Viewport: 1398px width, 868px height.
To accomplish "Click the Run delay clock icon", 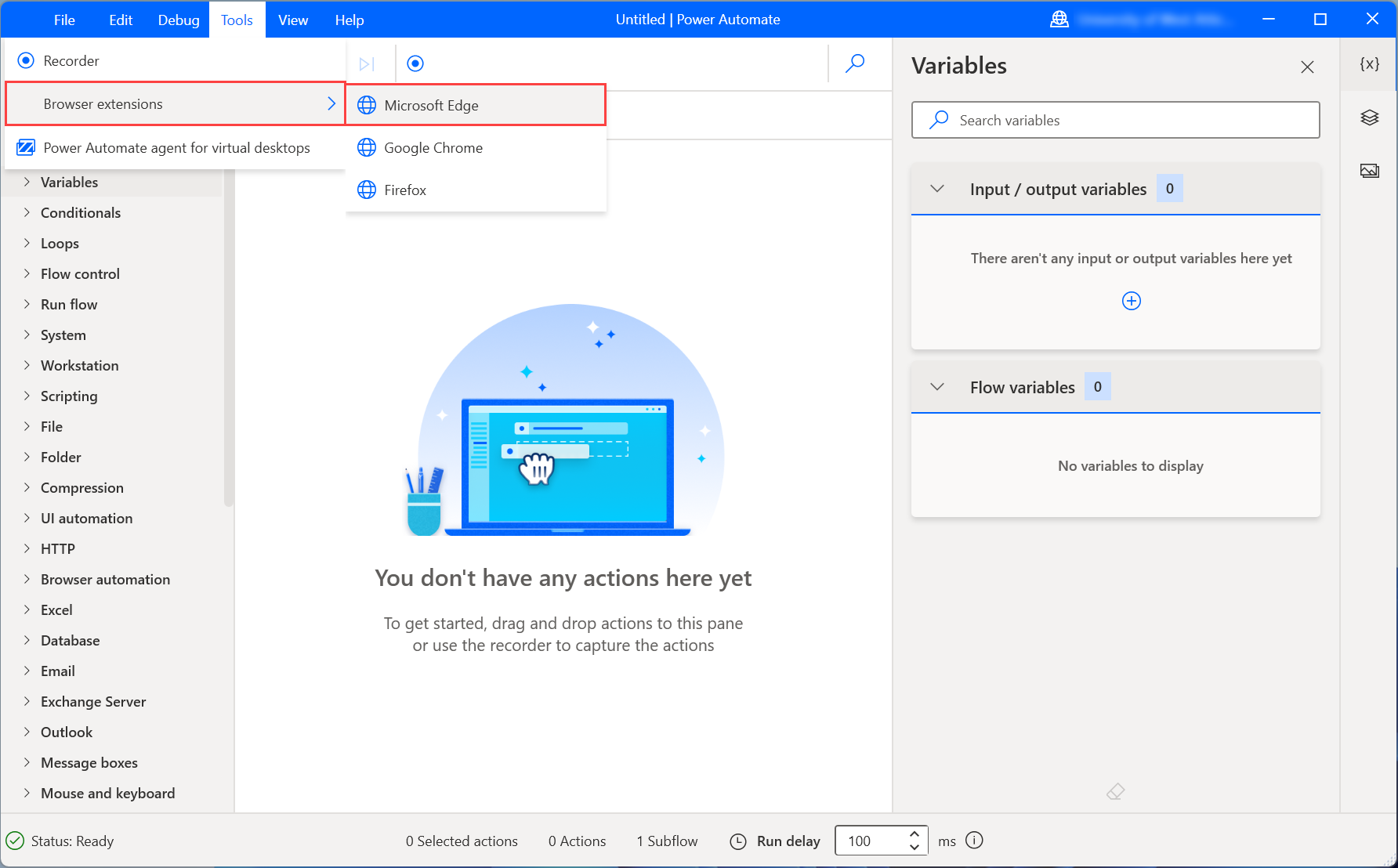I will tap(738, 841).
